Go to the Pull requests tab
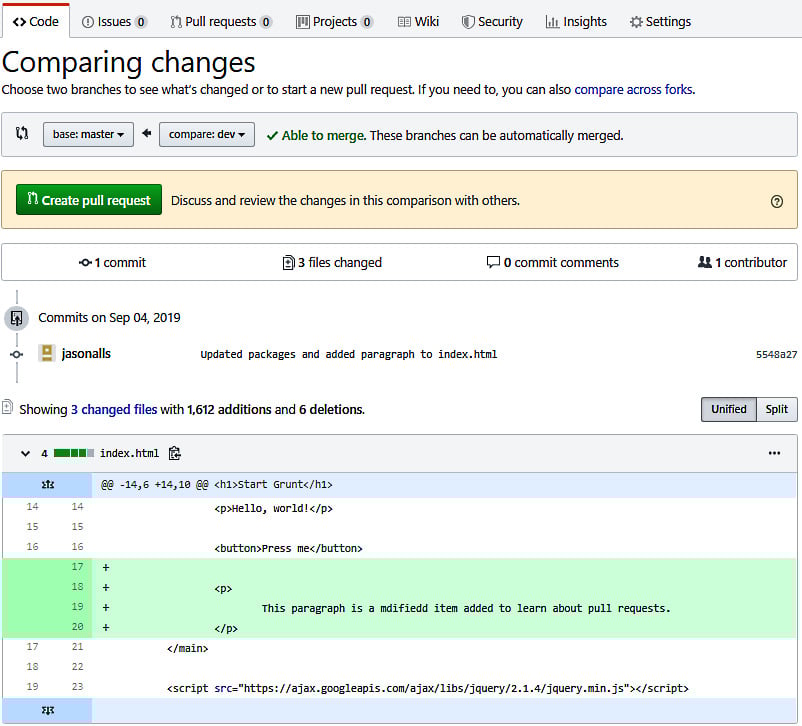This screenshot has height=726, width=802. [x=221, y=21]
